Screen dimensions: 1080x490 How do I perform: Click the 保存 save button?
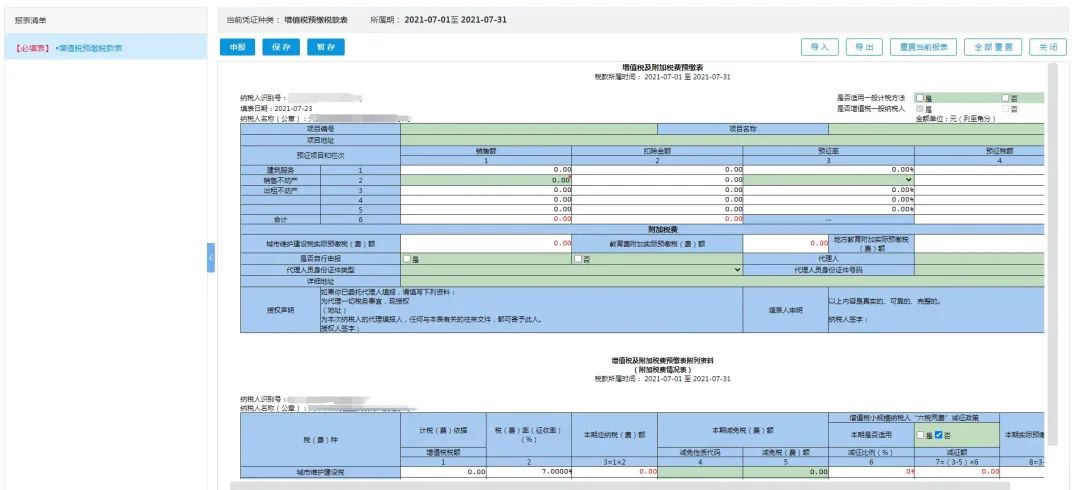tap(281, 47)
